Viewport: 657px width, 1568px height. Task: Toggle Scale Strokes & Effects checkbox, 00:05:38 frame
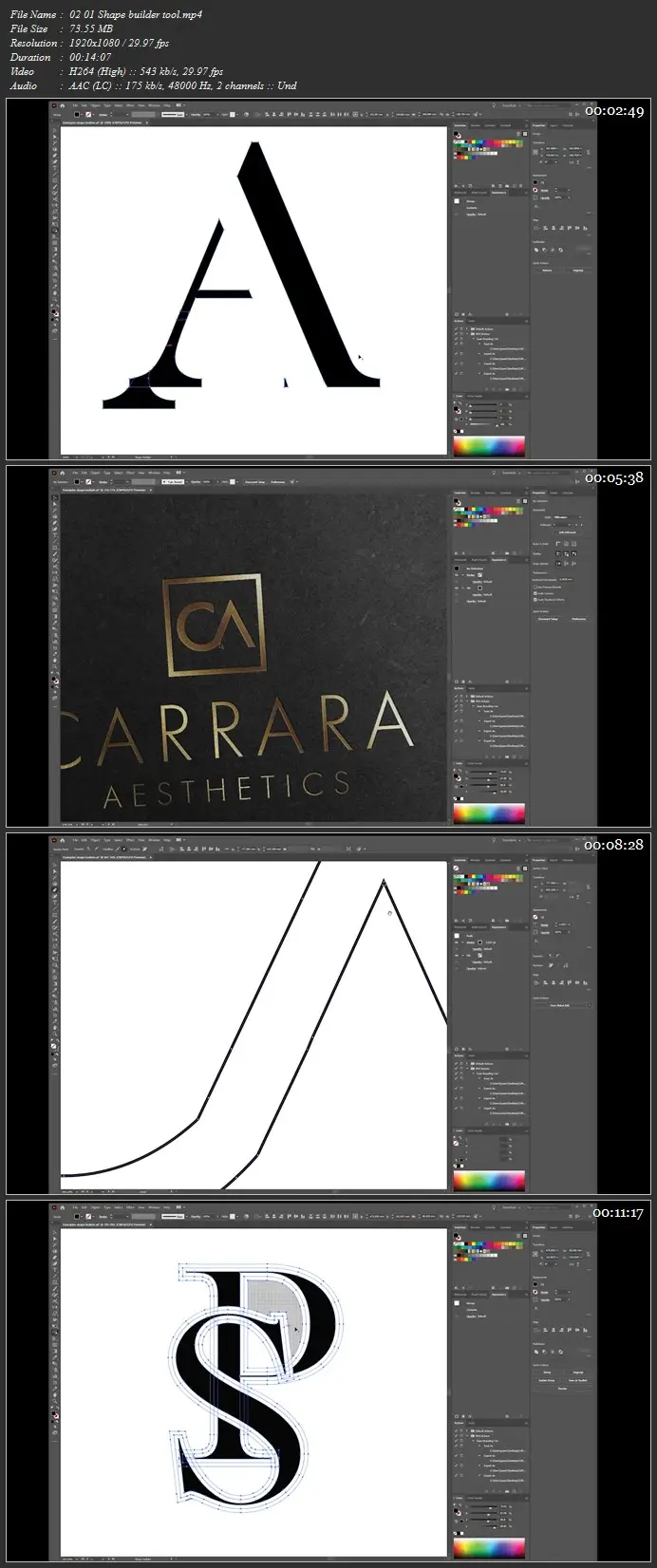[x=535, y=600]
